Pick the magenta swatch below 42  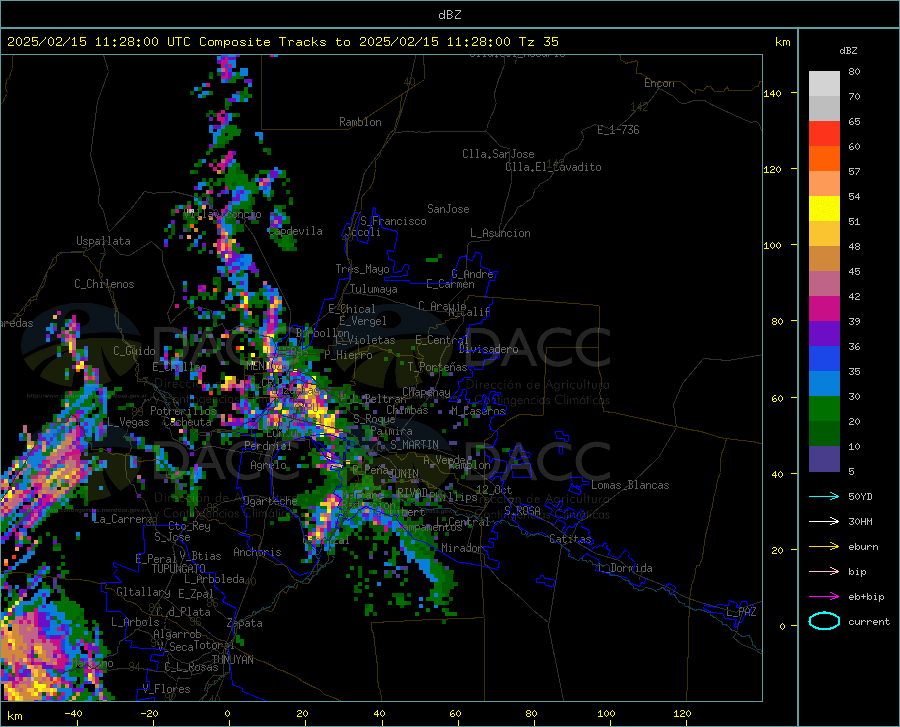[824, 309]
